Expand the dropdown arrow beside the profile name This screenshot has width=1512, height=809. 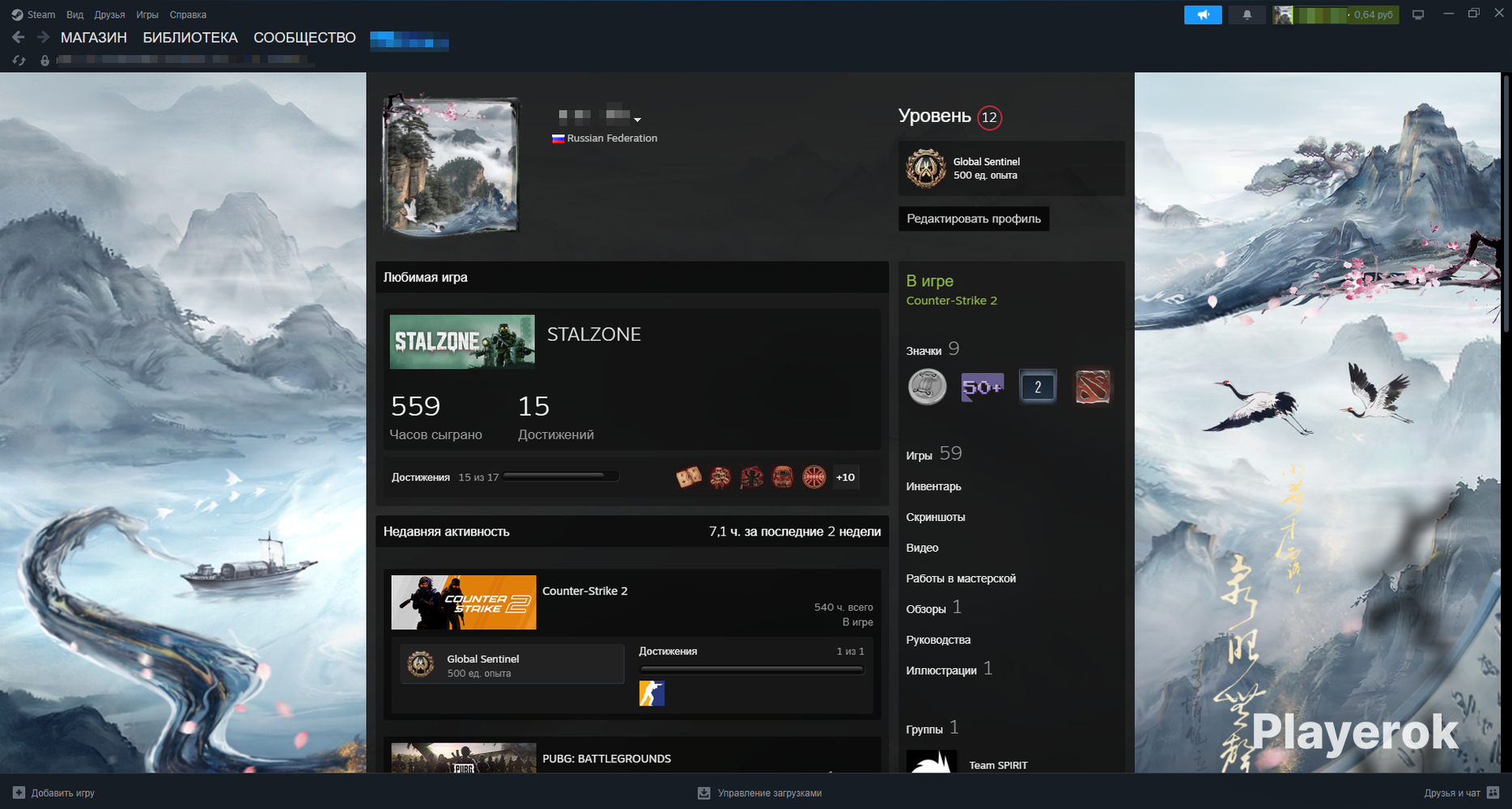[638, 120]
